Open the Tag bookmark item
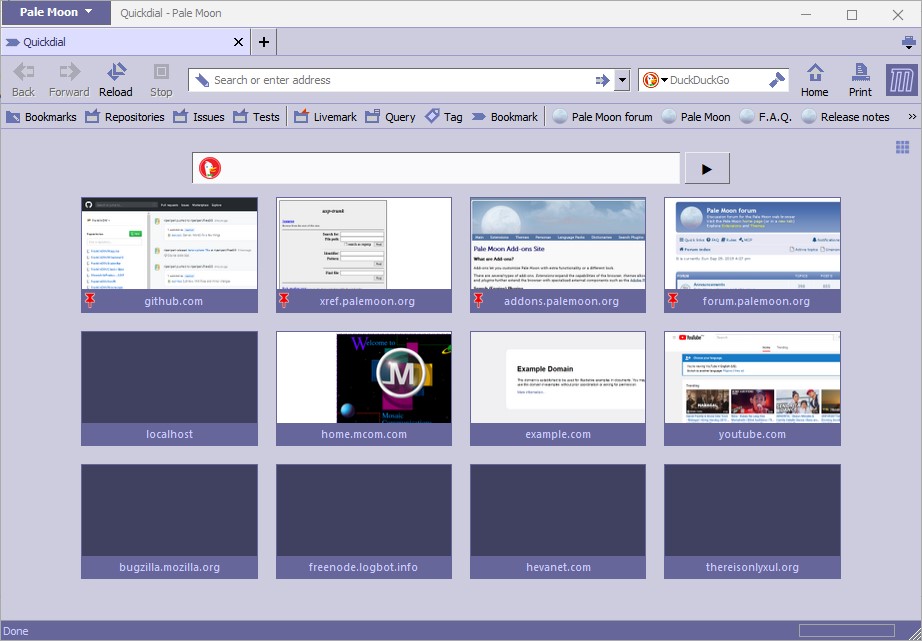The width and height of the screenshot is (922, 641). pyautogui.click(x=444, y=116)
